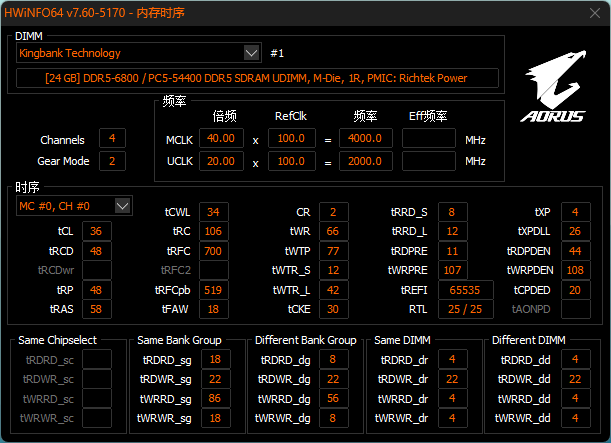This screenshot has width=611, height=443.
Task: Select the tRDRD_dg value 8
Action: tap(334, 359)
